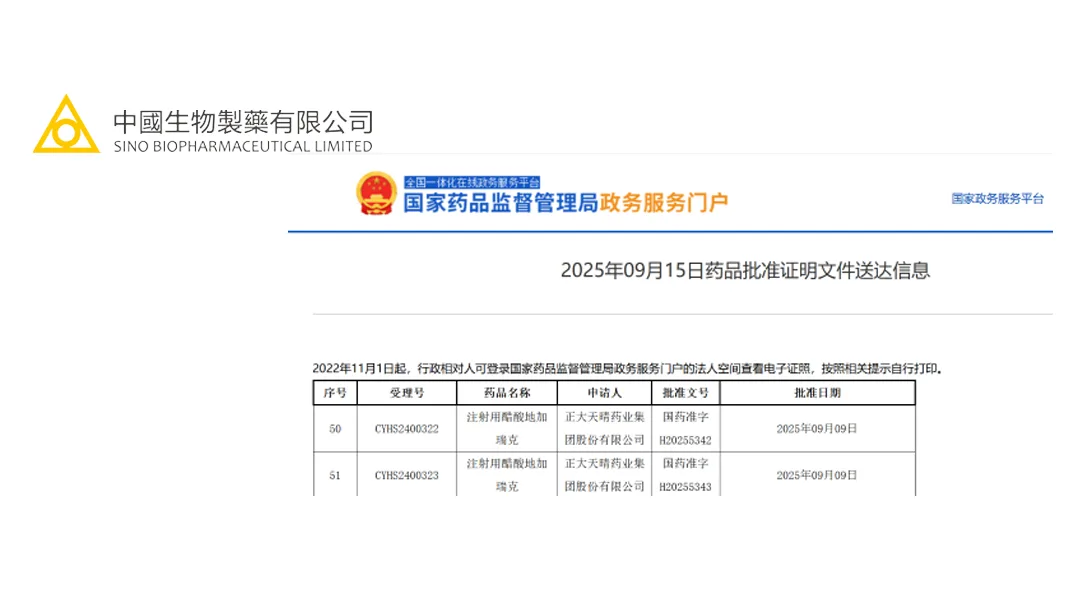Click the approval number ending H20255342
Image resolution: width=1080 pixels, height=608 pixels.
[x=685, y=439]
